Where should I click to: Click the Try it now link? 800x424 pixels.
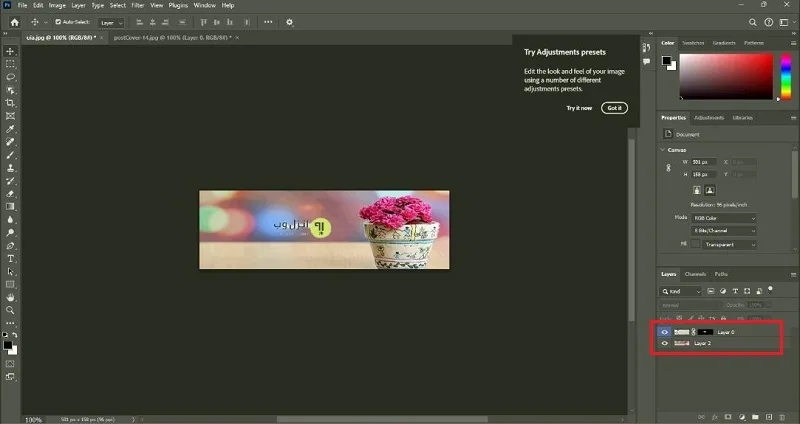(x=579, y=108)
